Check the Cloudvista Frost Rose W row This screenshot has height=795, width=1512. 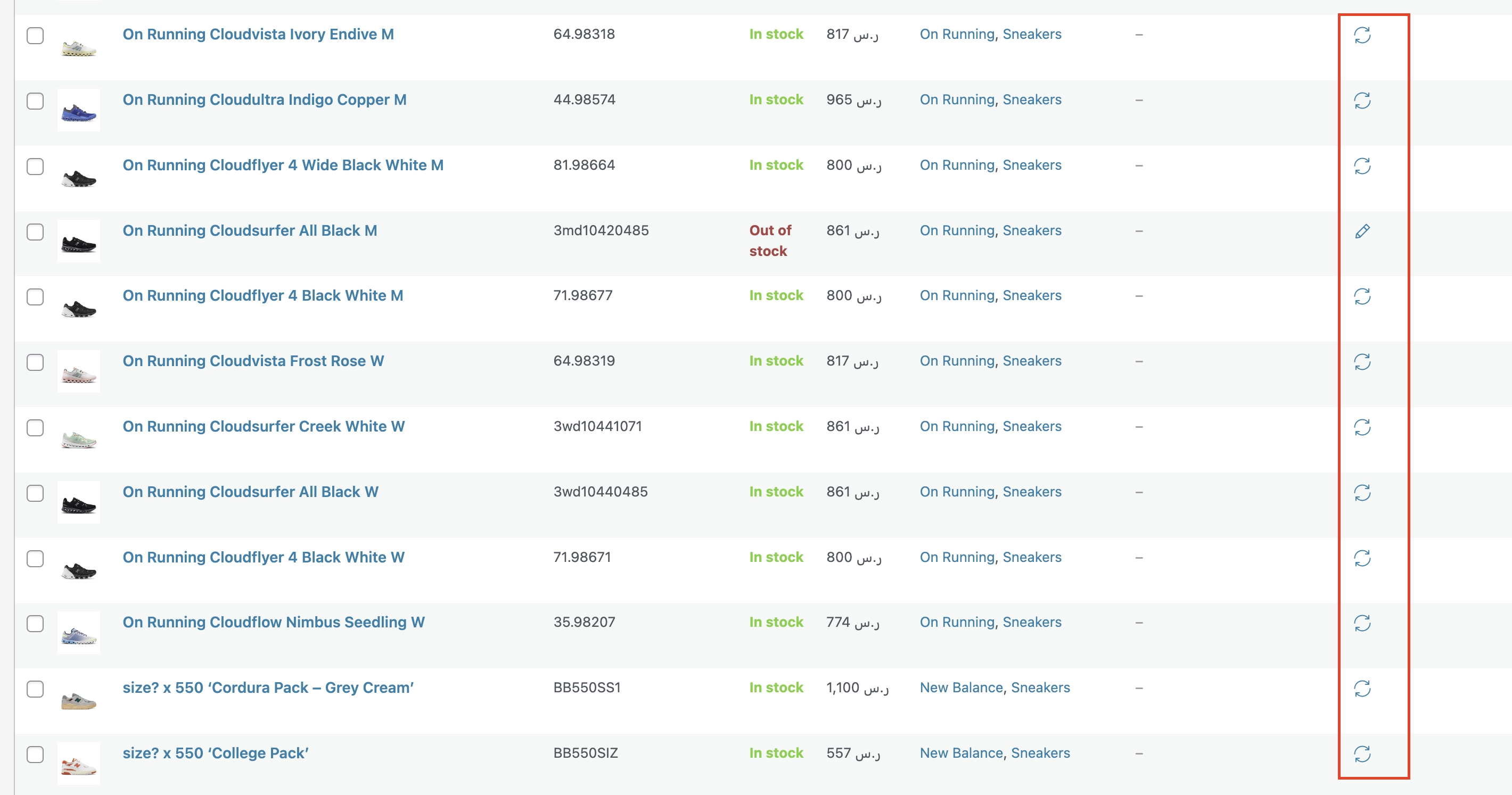(x=35, y=362)
